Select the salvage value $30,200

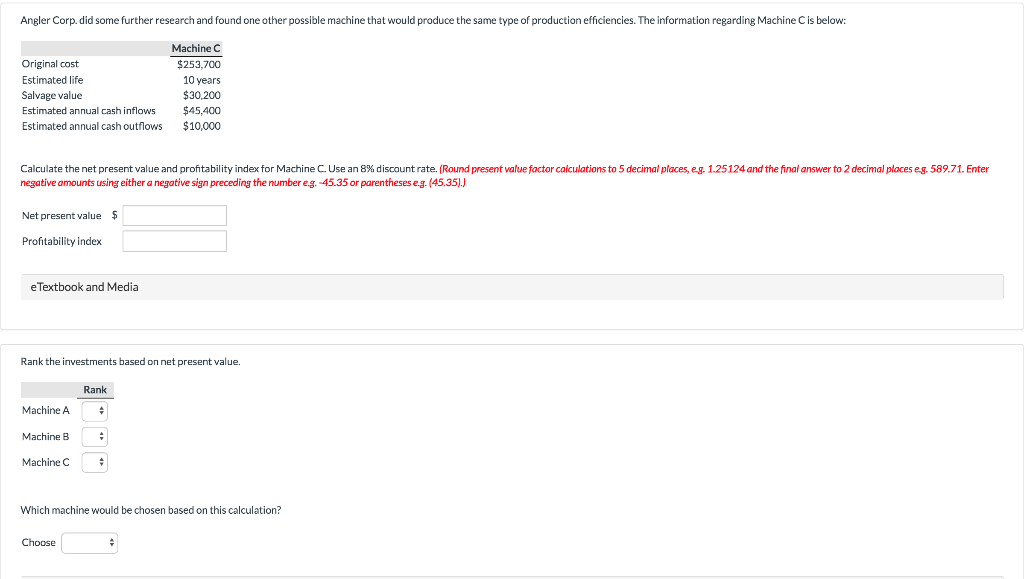click(201, 95)
